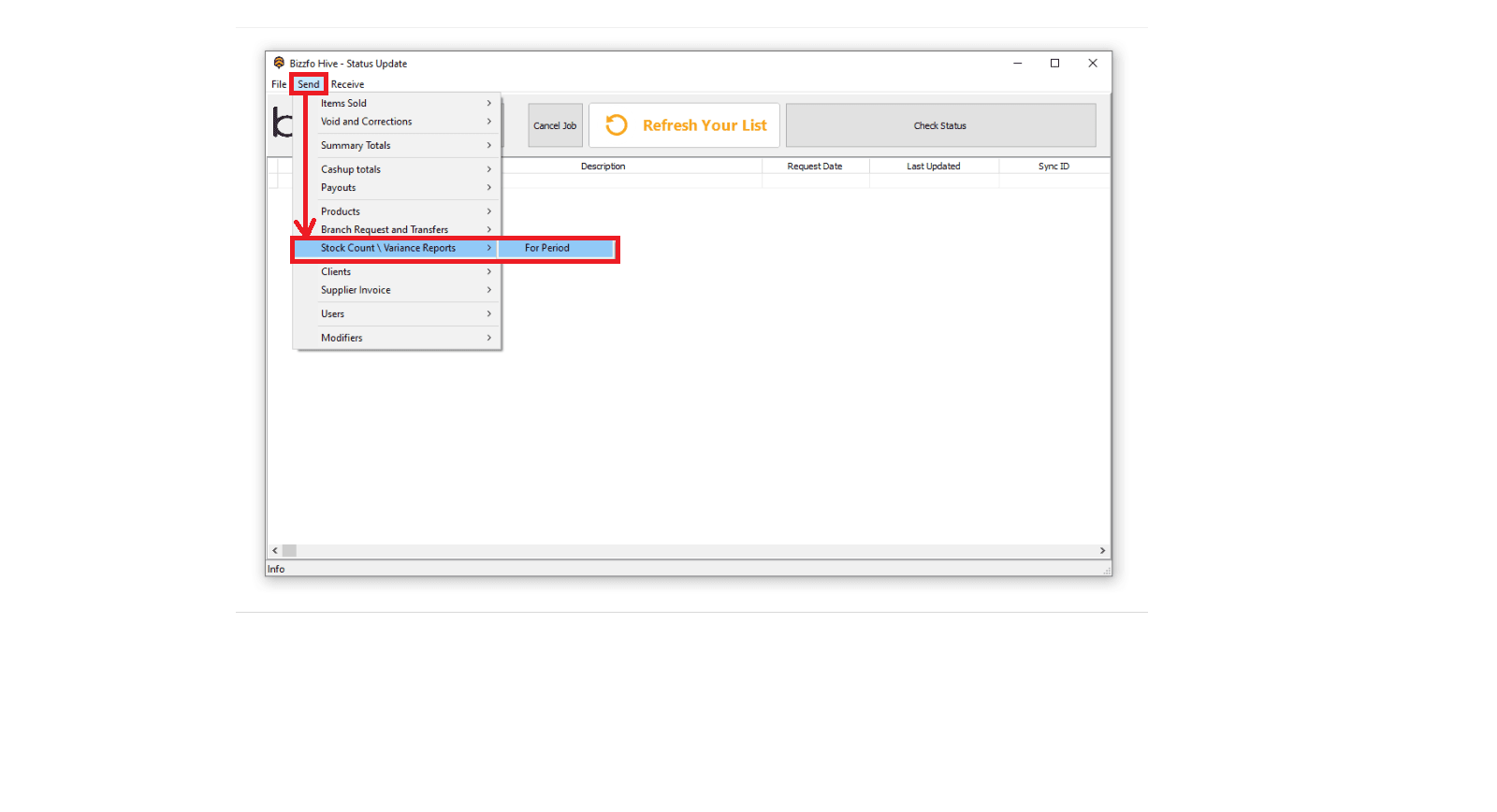Choose Payouts in the Send menu
This screenshot has width=1497, height=812.
(397, 187)
